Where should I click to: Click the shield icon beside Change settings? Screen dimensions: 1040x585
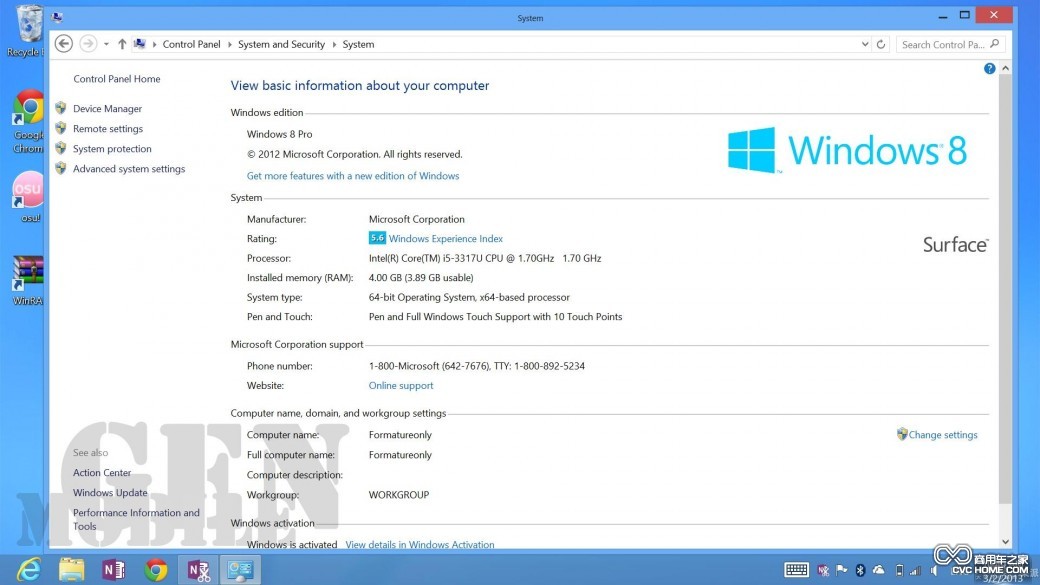pos(901,434)
